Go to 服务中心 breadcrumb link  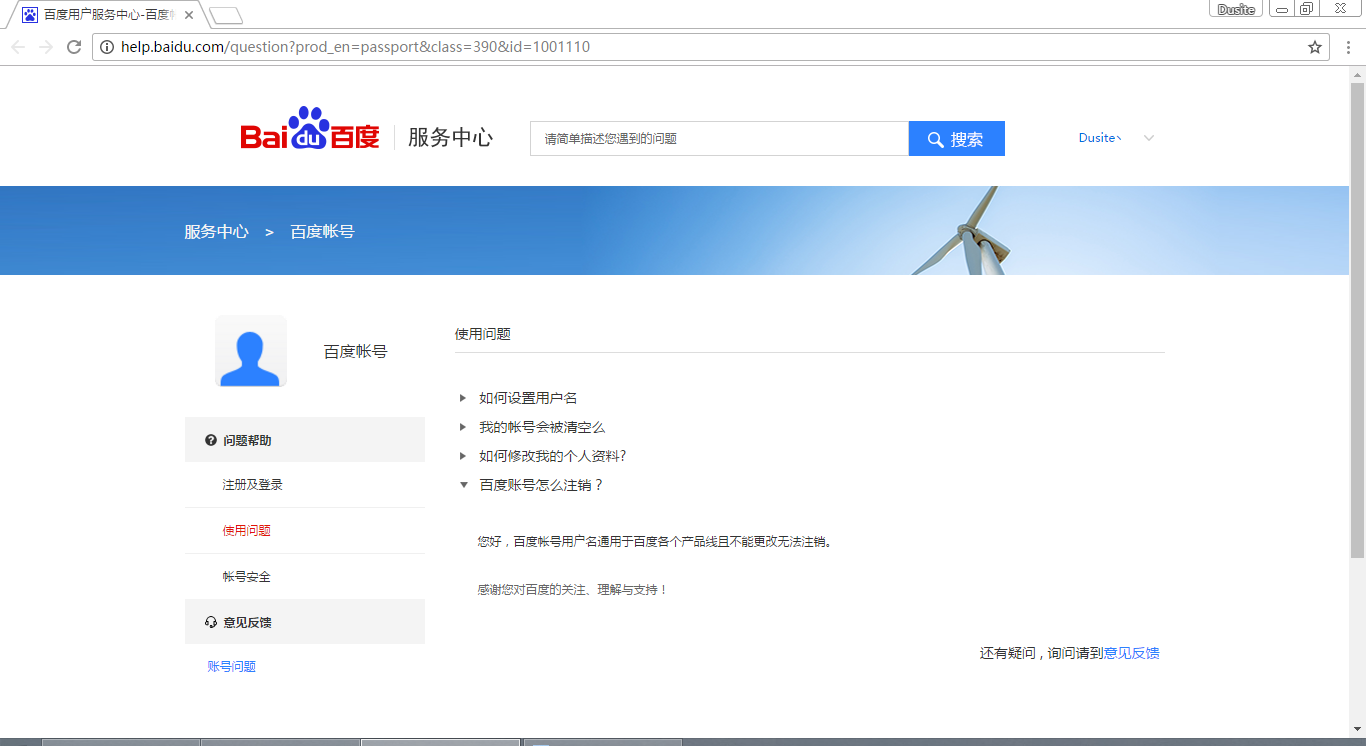(216, 231)
